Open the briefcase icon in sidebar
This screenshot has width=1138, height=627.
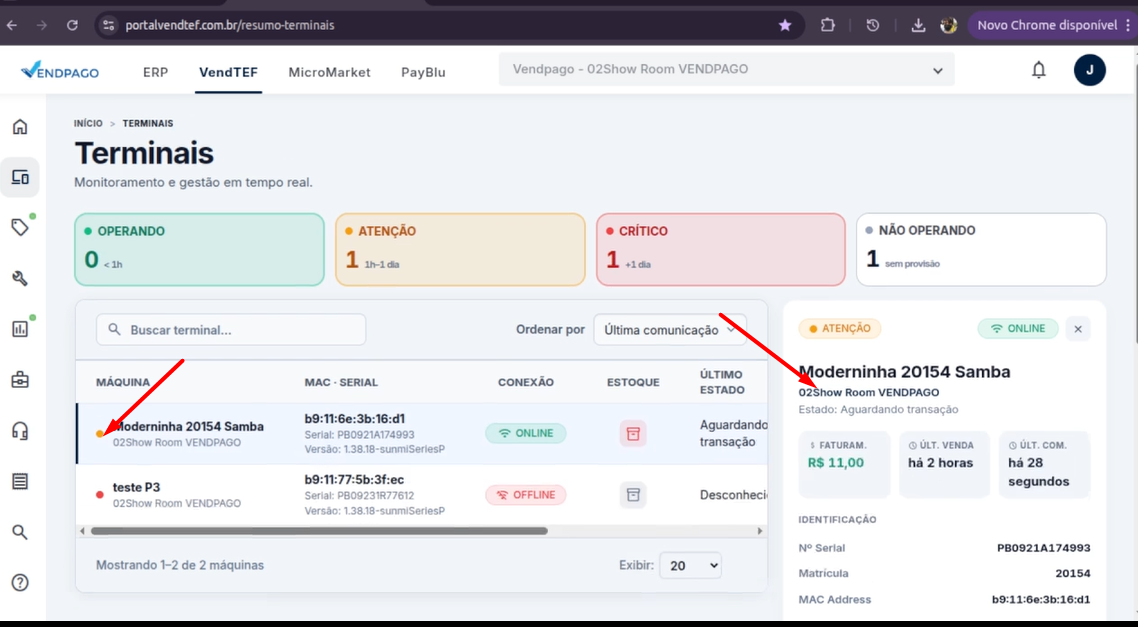(20, 380)
